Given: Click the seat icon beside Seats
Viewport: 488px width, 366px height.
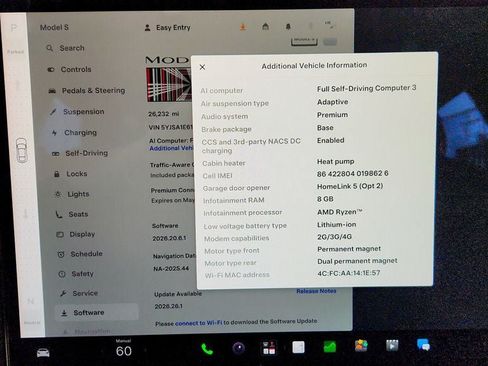Looking at the screenshot, I should (59, 215).
